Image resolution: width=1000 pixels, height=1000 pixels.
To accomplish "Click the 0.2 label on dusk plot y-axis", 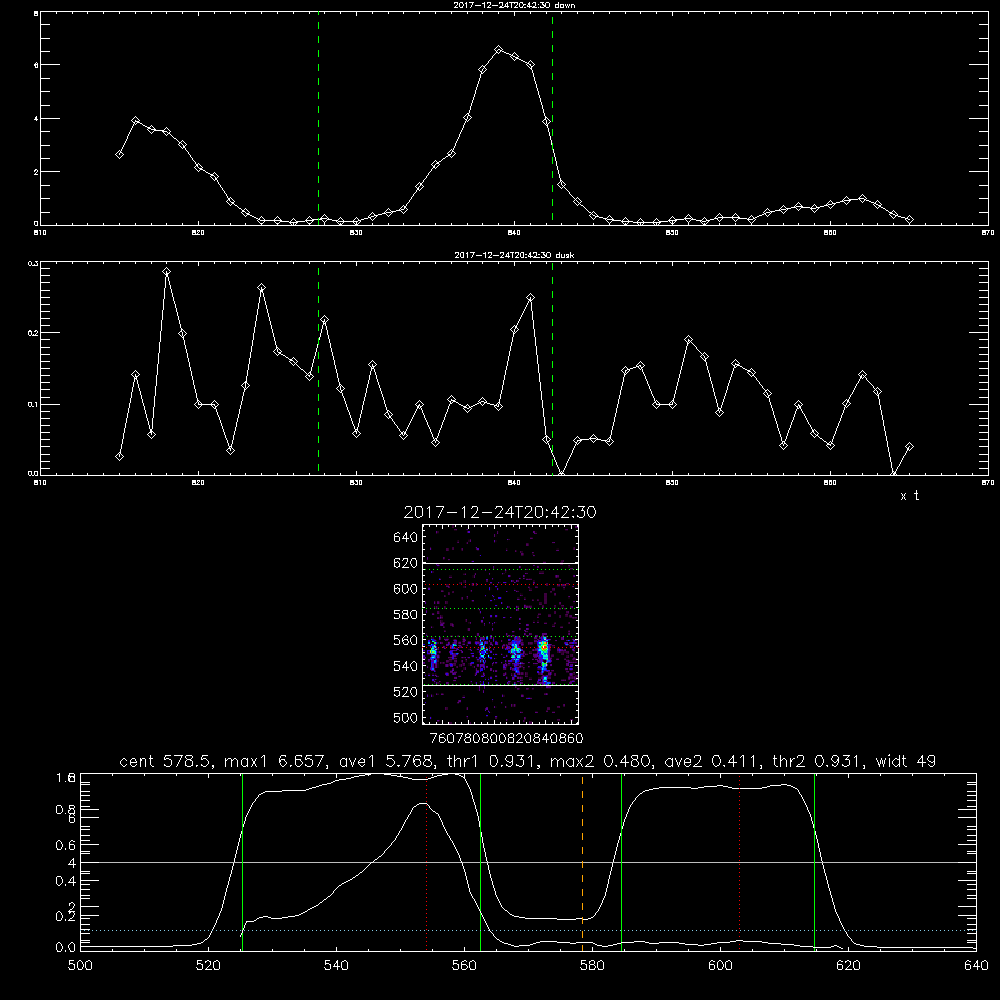I will 34,333.
